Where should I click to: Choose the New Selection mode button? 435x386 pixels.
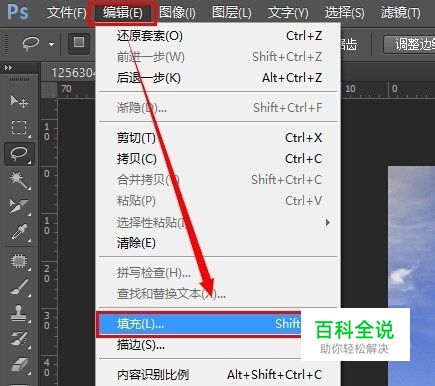pos(79,43)
